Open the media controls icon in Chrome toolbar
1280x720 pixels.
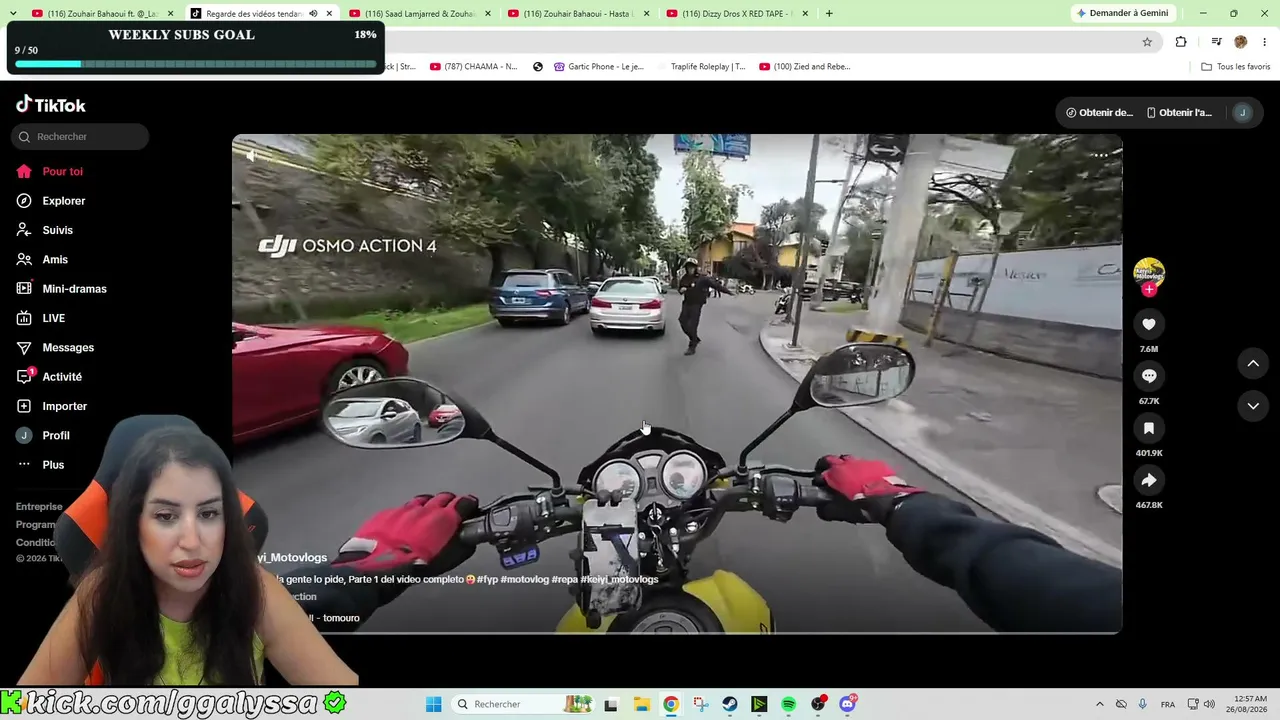[x=1216, y=42]
